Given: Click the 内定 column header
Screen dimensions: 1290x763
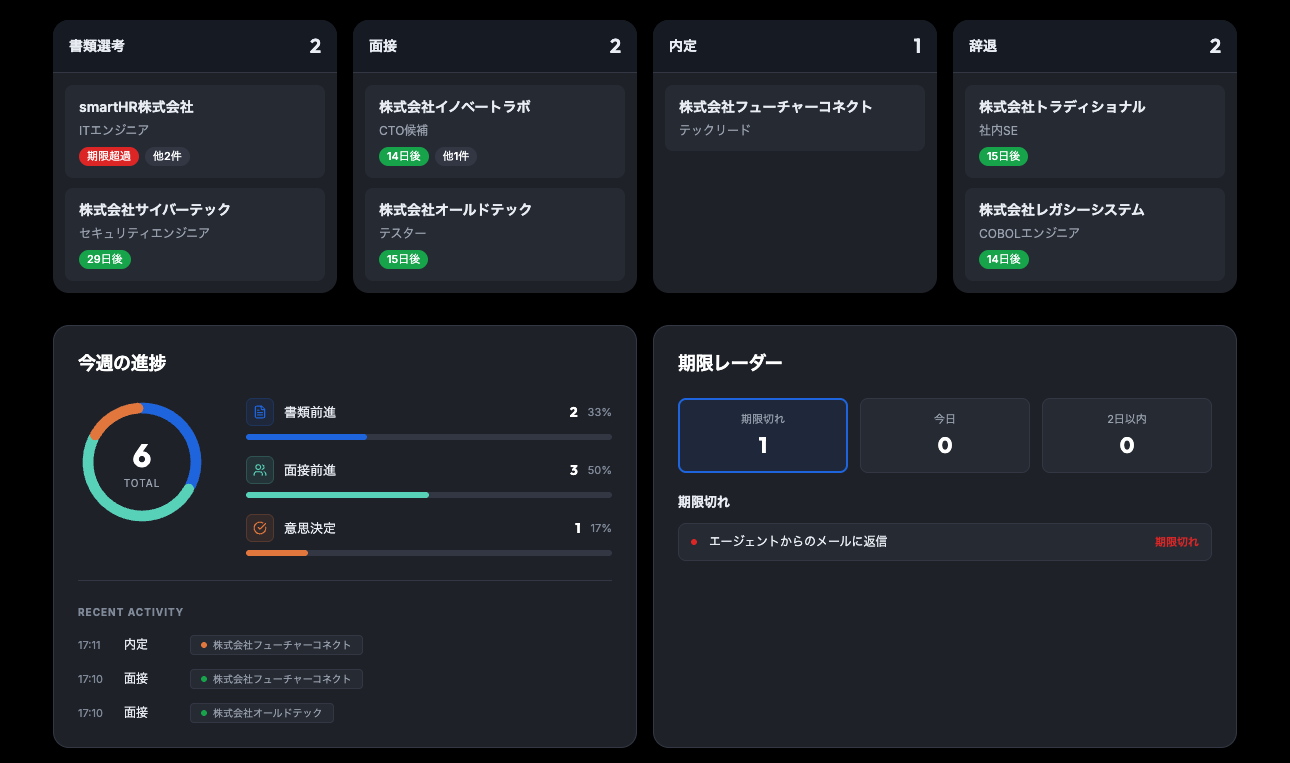Looking at the screenshot, I should [x=795, y=46].
